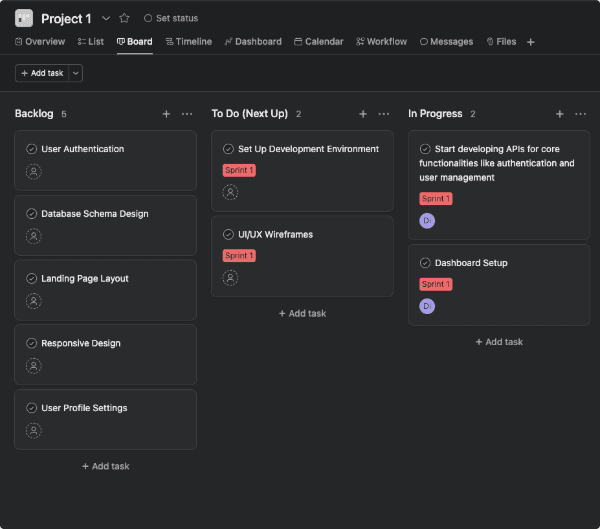This screenshot has height=529, width=600.
Task: Open the Dashboard Setup card
Action: pyautogui.click(x=499, y=285)
